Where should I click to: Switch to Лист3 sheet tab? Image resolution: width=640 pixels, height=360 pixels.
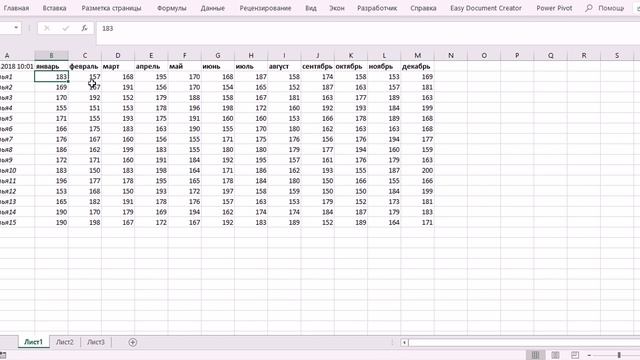click(x=96, y=342)
